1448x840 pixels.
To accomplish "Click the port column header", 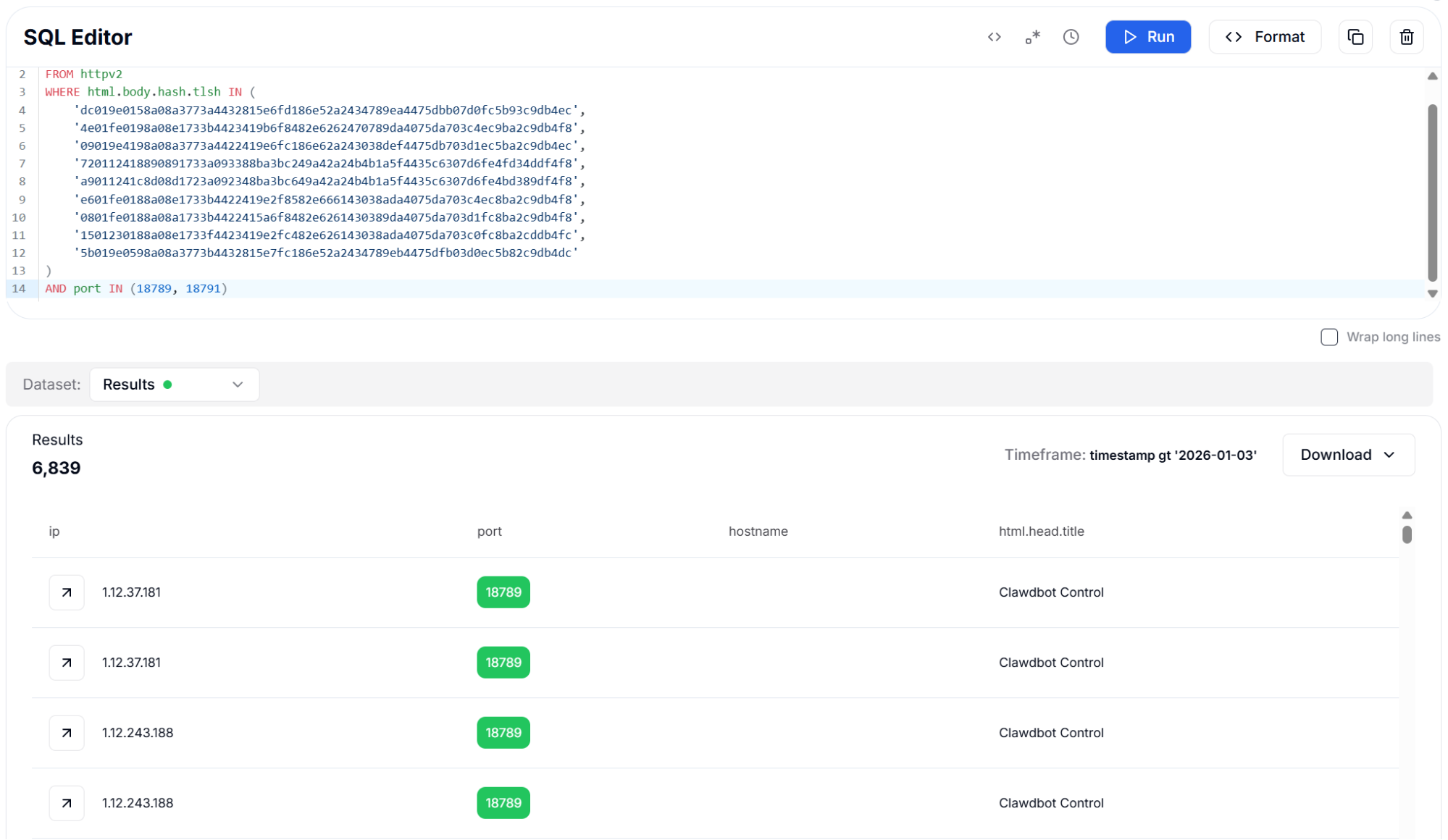I will click(x=489, y=532).
